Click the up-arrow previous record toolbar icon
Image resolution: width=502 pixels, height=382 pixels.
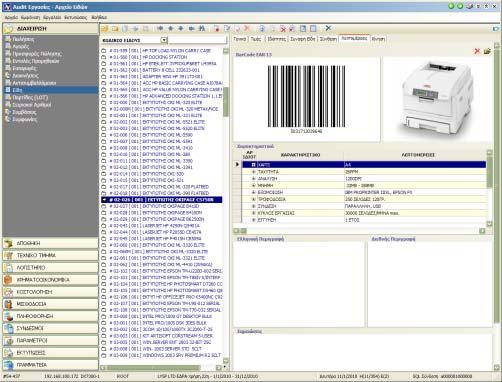tap(170, 29)
